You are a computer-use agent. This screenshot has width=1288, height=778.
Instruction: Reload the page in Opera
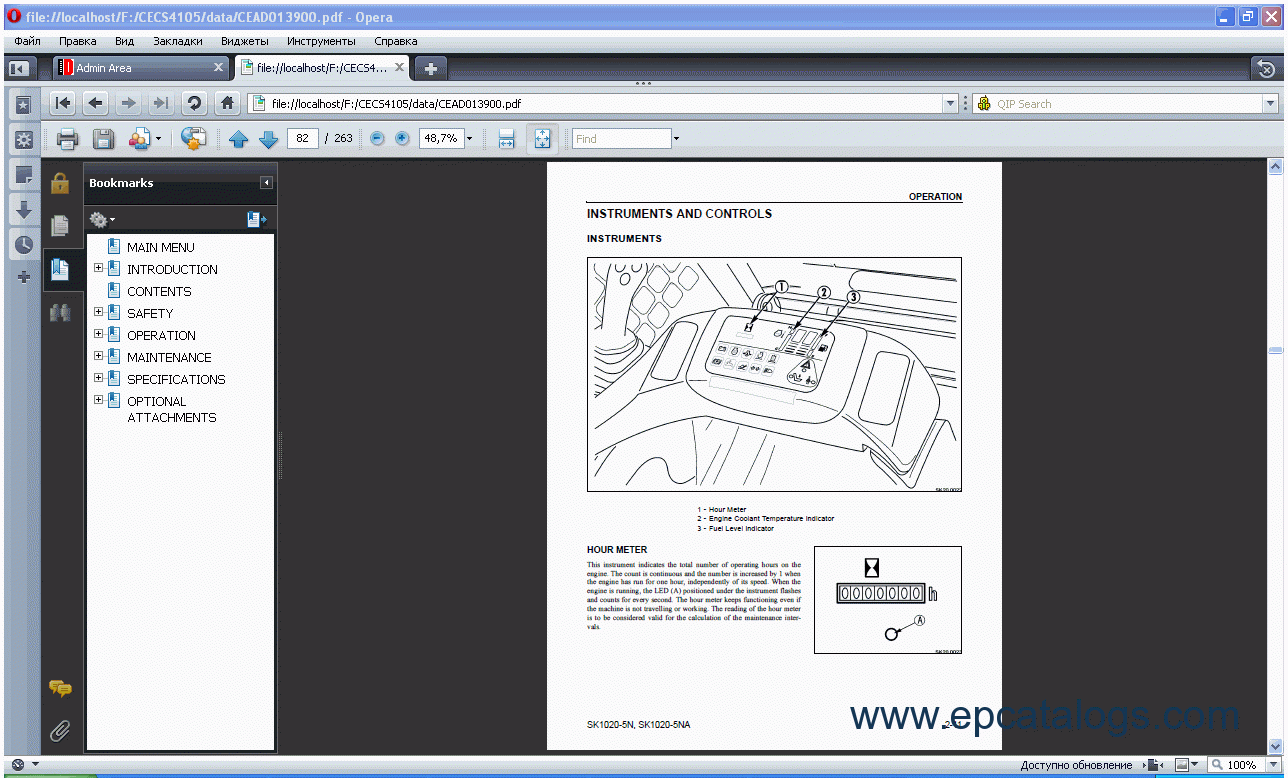click(194, 103)
